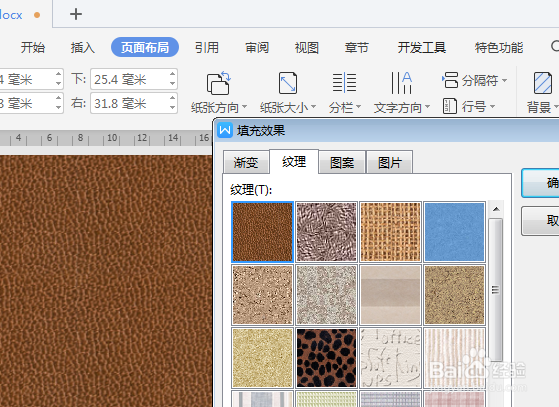Click the texture list scroll up arrow
This screenshot has height=407, width=559.
[x=496, y=209]
